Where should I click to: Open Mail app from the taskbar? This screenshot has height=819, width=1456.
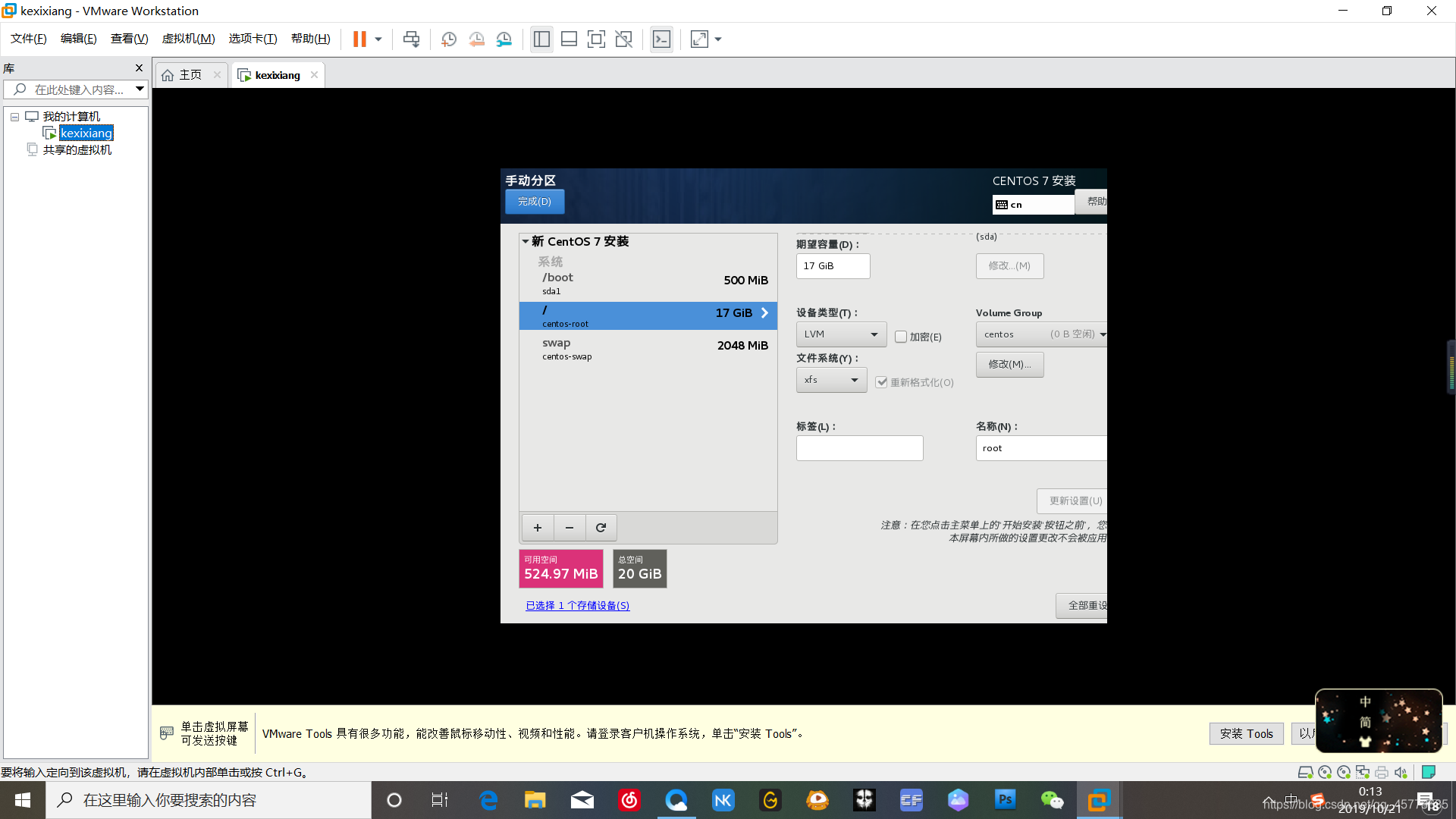tap(582, 800)
